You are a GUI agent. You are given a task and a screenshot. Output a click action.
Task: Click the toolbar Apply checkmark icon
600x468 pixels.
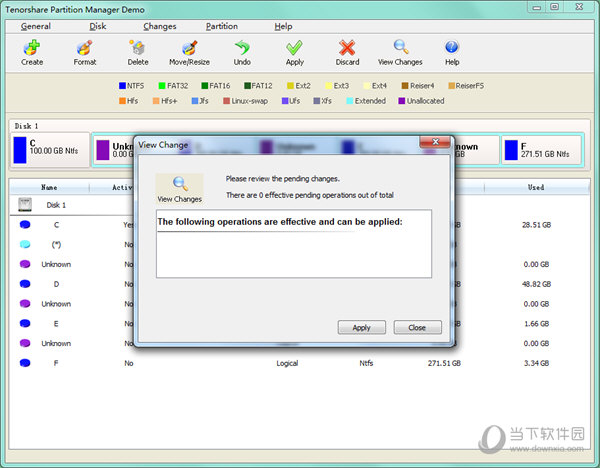pyautogui.click(x=295, y=48)
